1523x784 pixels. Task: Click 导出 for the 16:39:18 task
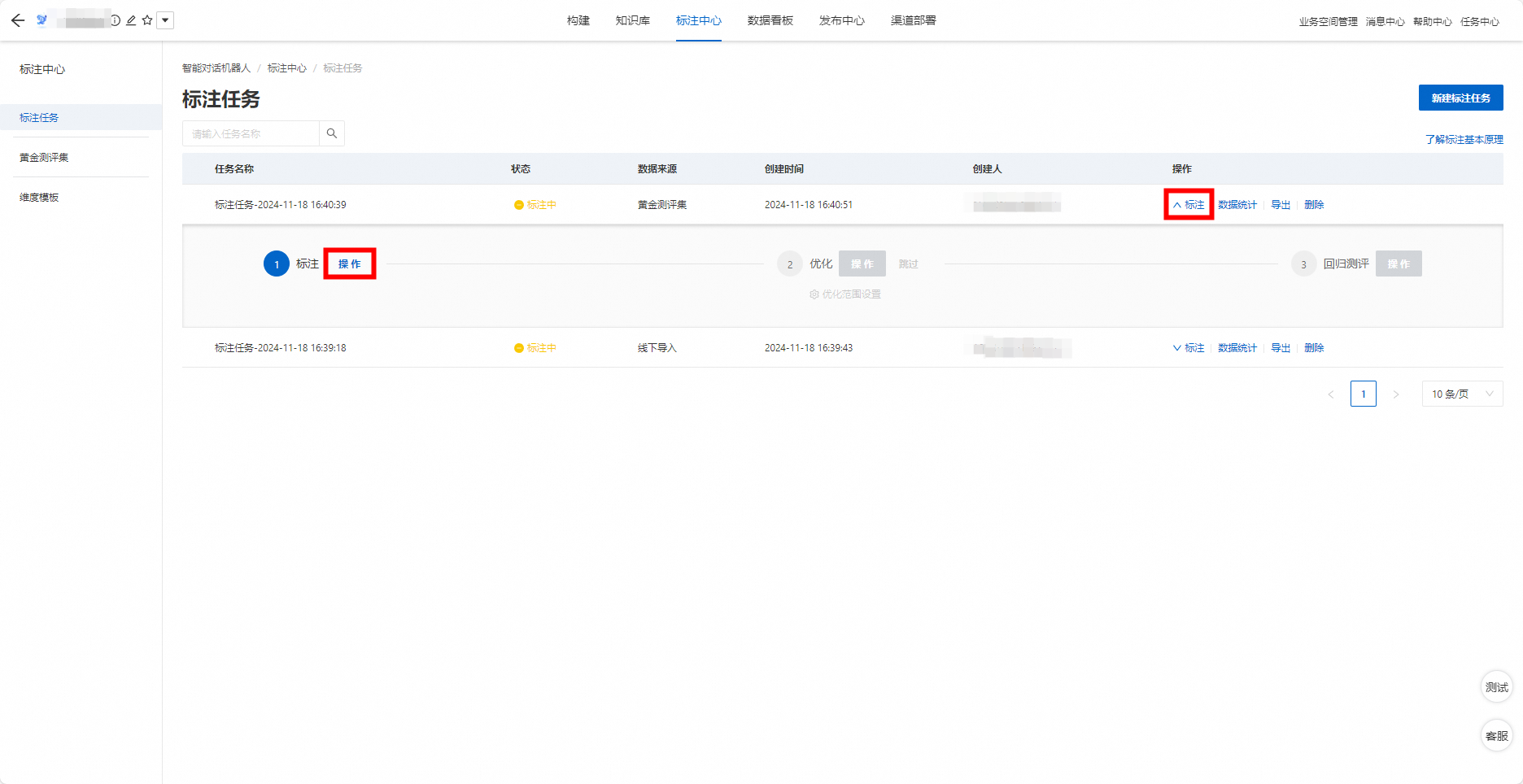coord(1281,348)
